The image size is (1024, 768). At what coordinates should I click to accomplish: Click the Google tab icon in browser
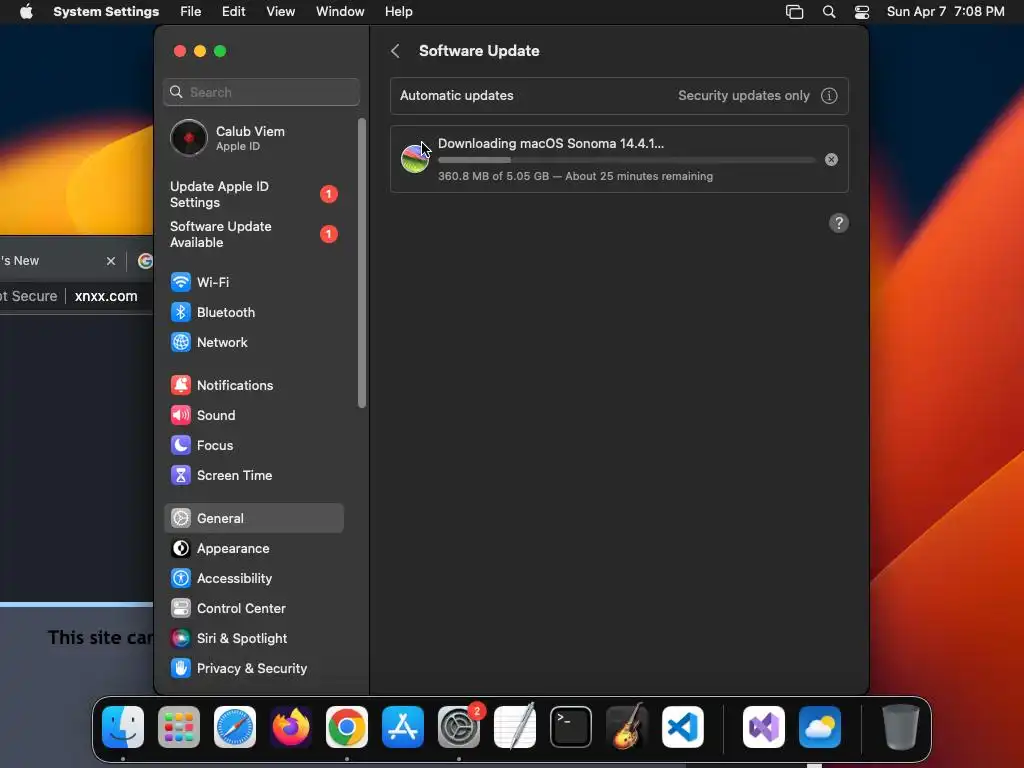point(145,261)
